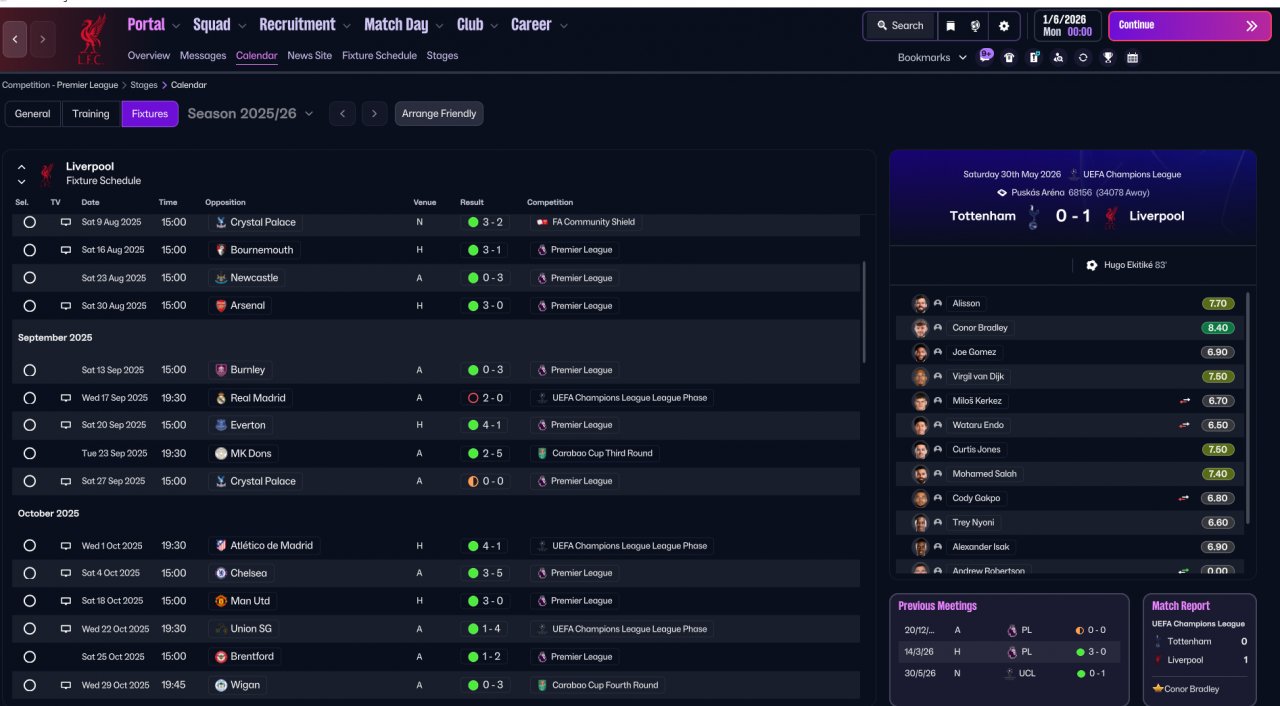Click the goal icon beside Hugo Ekitiké

click(1091, 265)
